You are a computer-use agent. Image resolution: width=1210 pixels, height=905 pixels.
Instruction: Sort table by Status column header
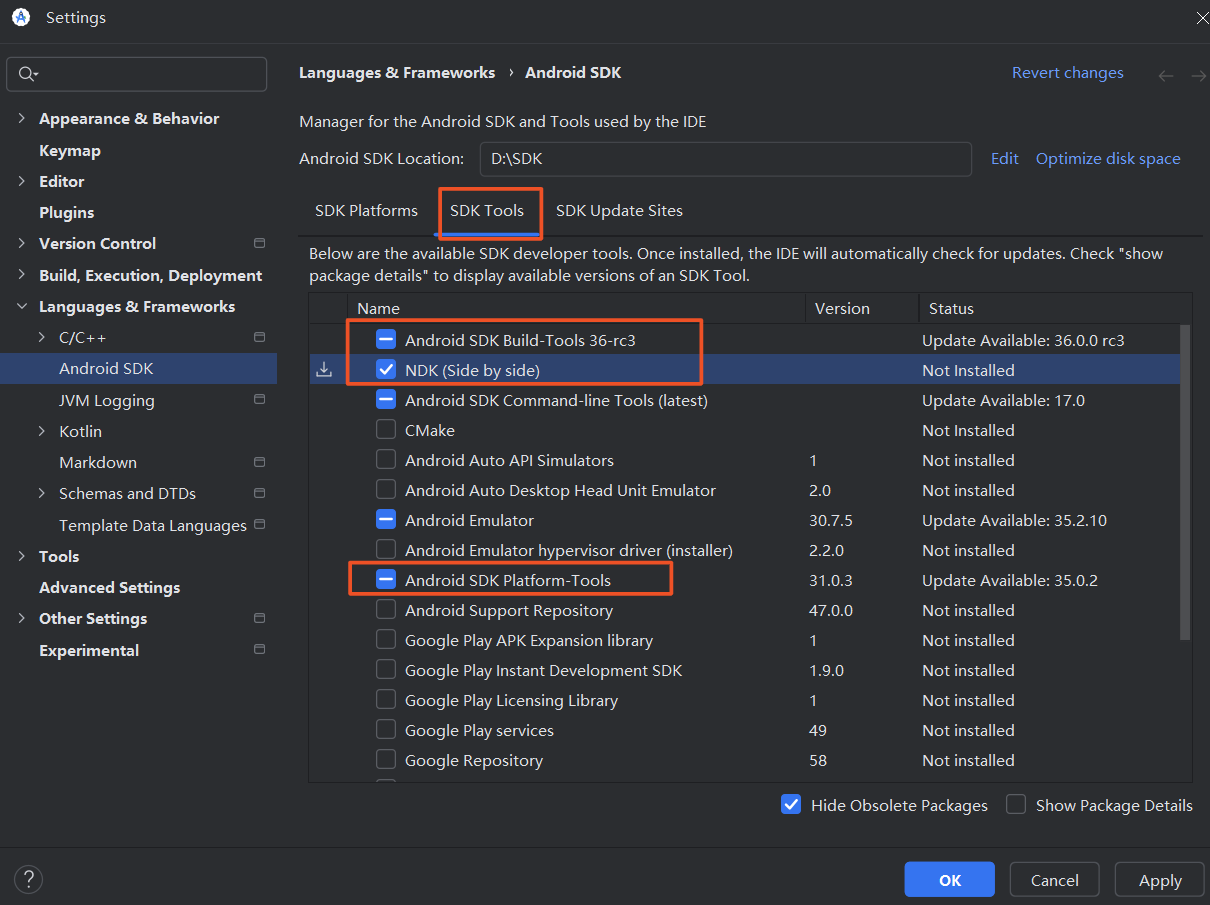click(1055, 308)
